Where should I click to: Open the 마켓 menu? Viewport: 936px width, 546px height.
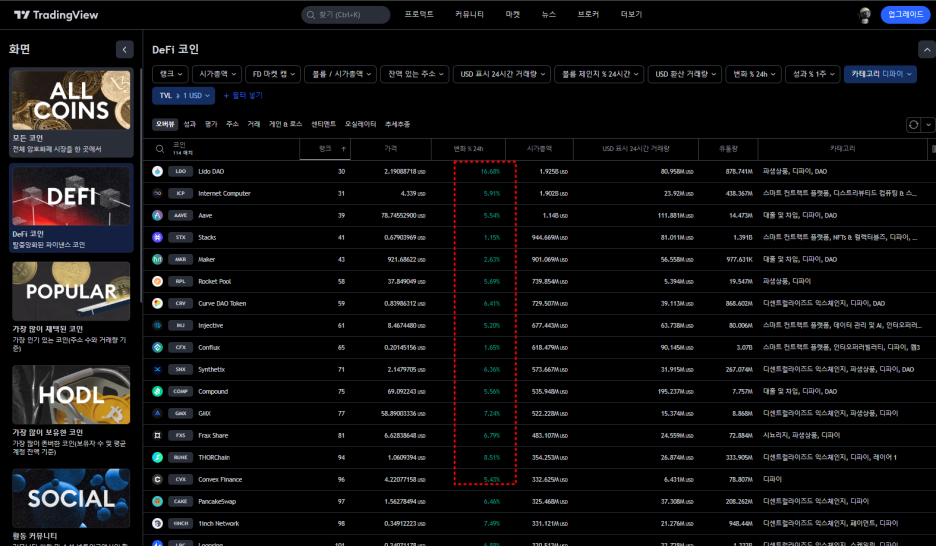point(513,14)
